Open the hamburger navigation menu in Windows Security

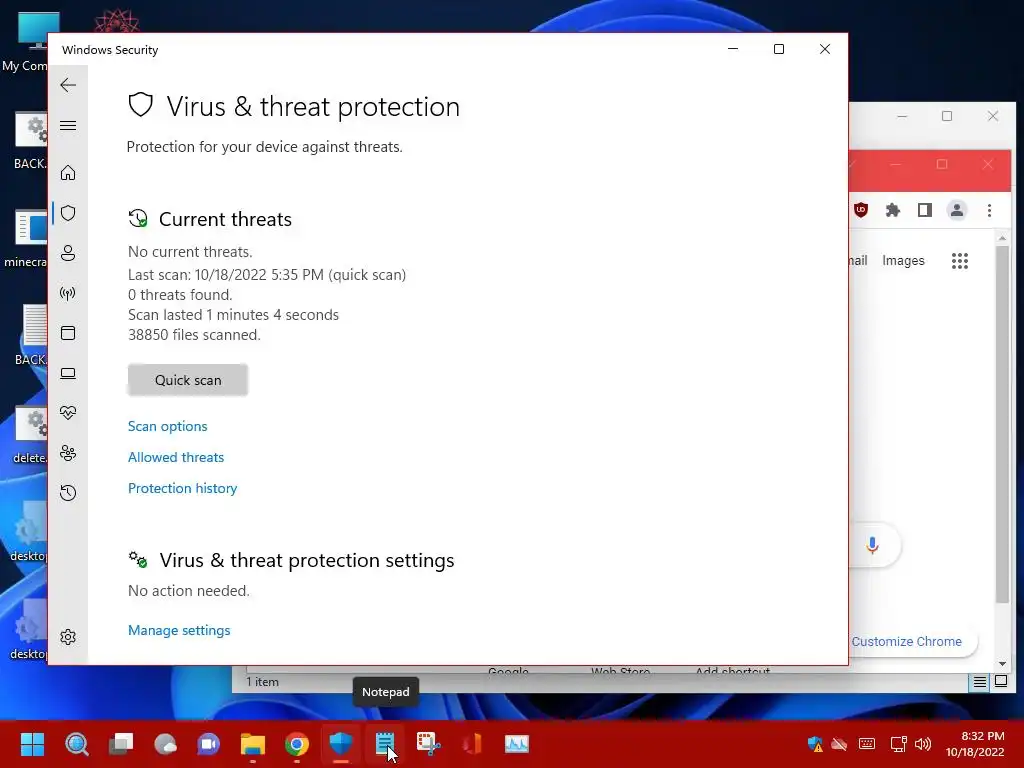coord(68,125)
